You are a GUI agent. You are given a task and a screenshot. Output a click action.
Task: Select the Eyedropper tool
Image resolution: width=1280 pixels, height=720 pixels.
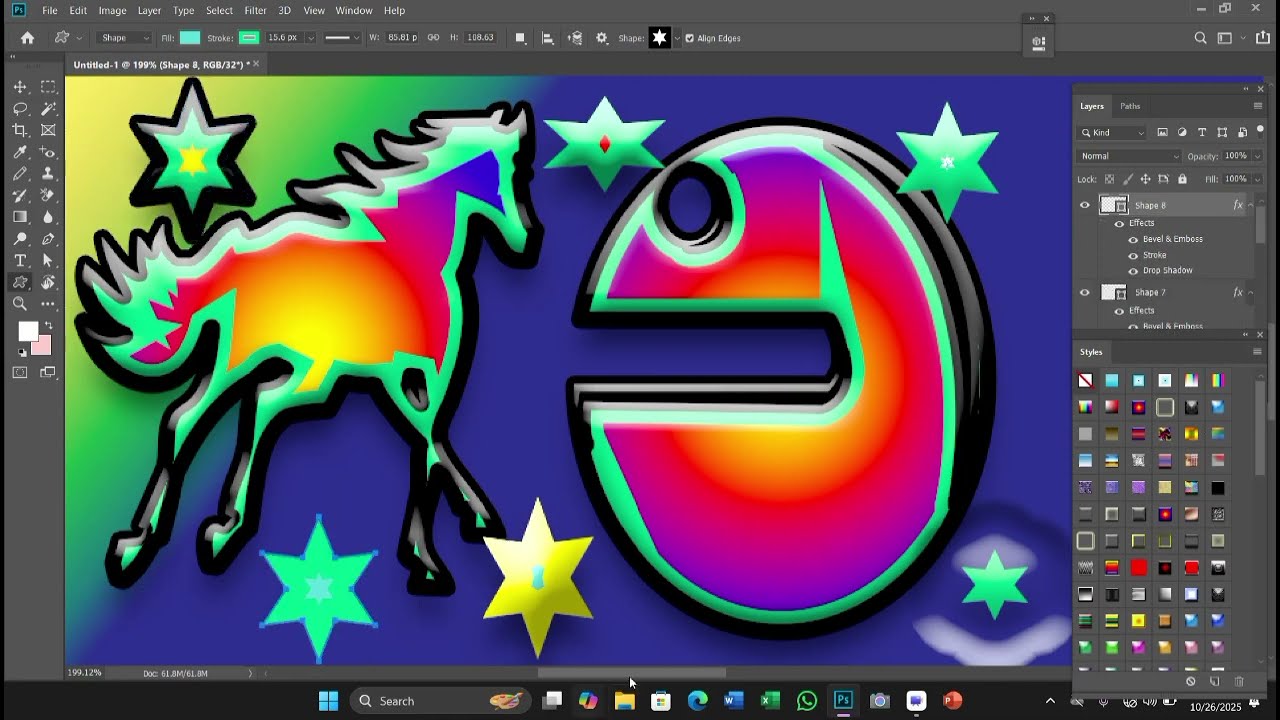[20, 152]
